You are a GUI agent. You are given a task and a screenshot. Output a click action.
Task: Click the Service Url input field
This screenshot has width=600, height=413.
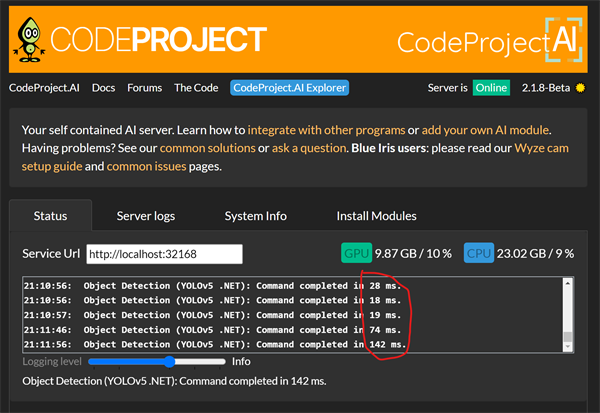tap(165, 254)
